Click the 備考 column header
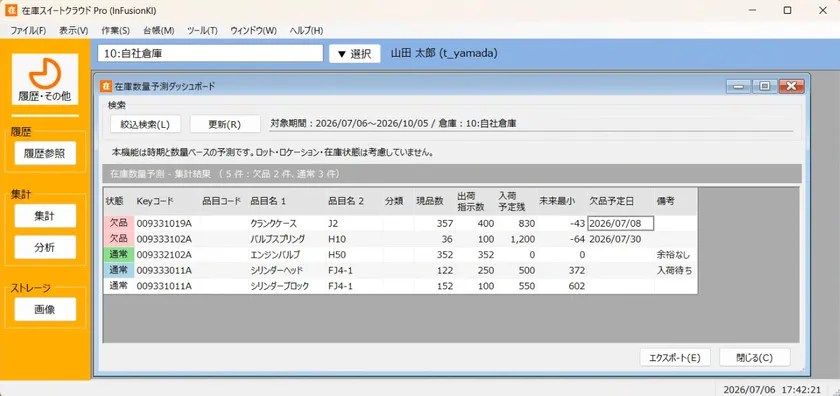 point(676,201)
